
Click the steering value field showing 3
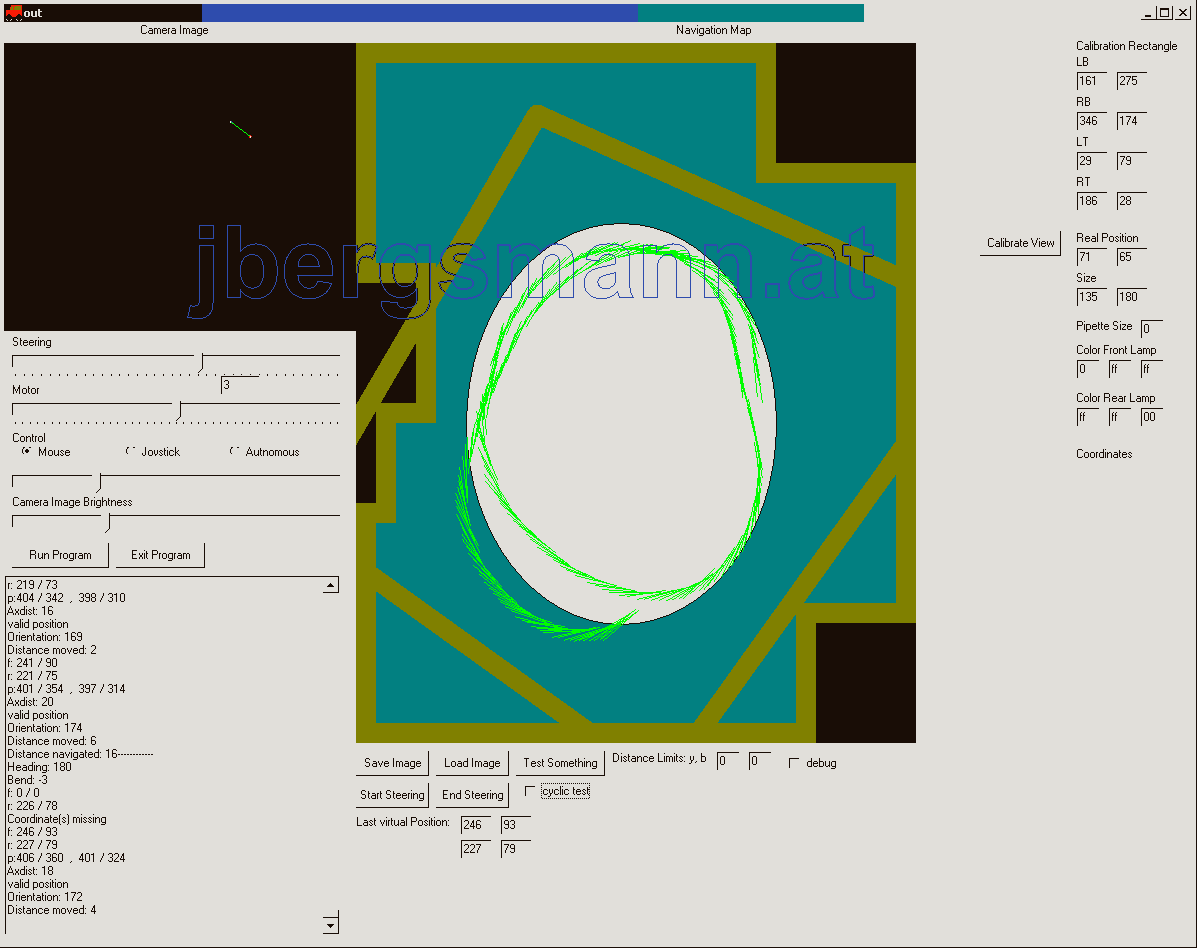point(240,385)
